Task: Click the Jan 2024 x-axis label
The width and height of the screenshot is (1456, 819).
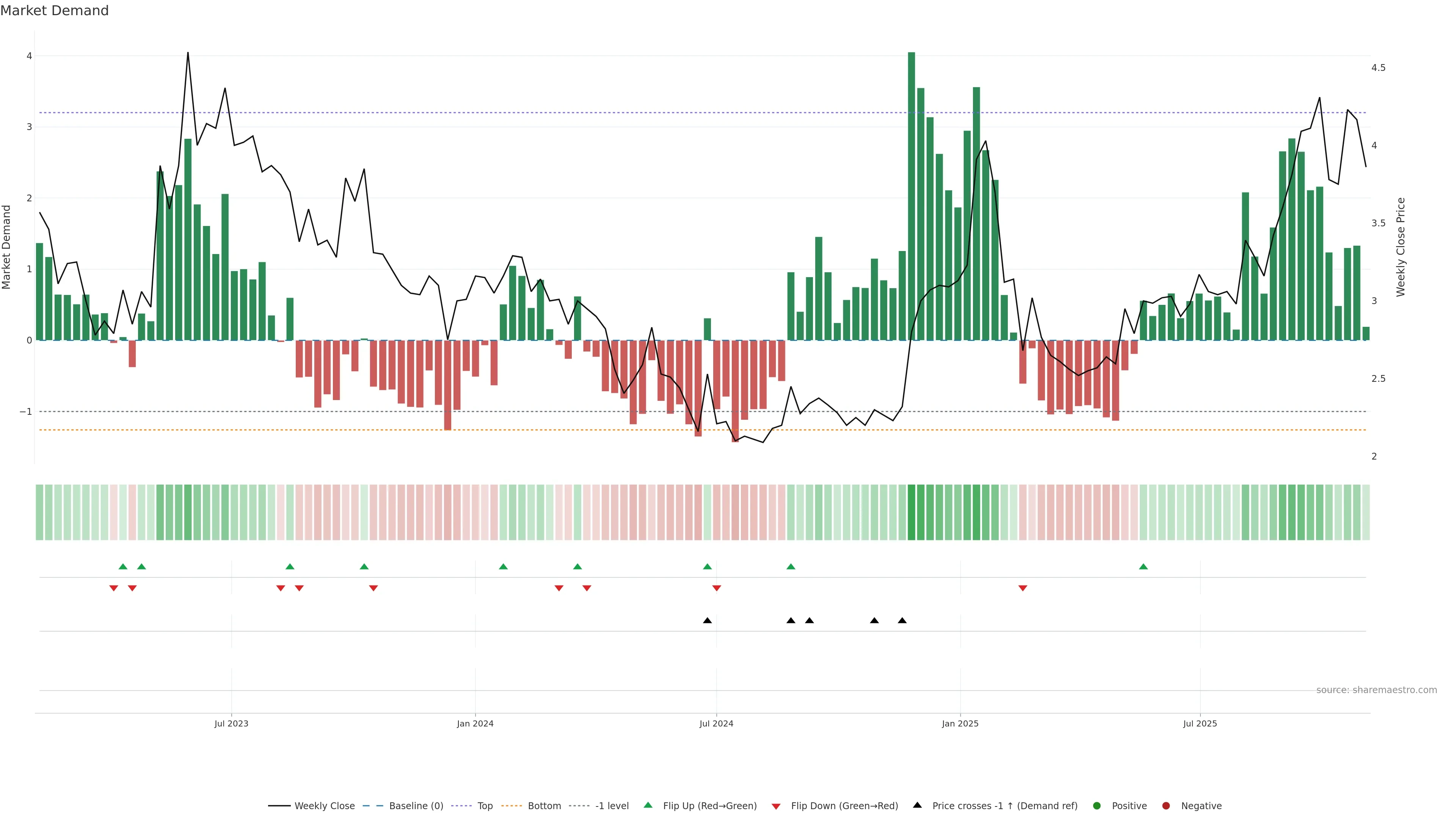Action: pos(475,723)
